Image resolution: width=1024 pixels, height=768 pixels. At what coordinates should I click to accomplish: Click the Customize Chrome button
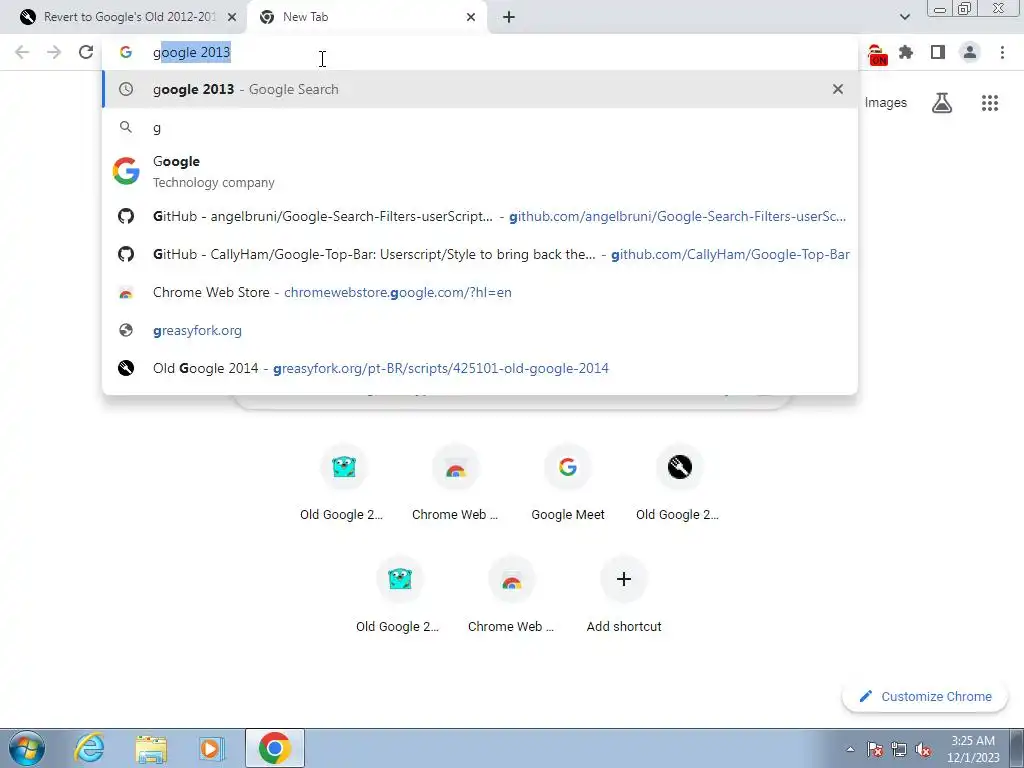(925, 696)
